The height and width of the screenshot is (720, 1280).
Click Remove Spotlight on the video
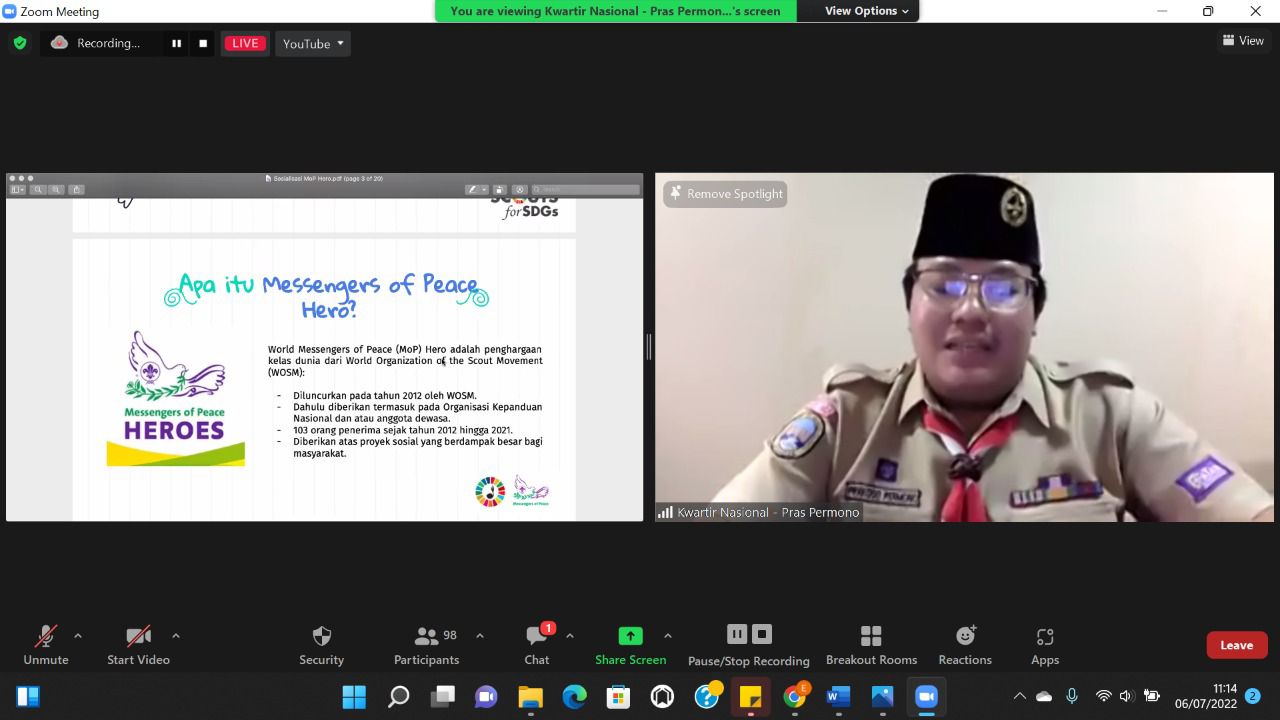click(725, 194)
